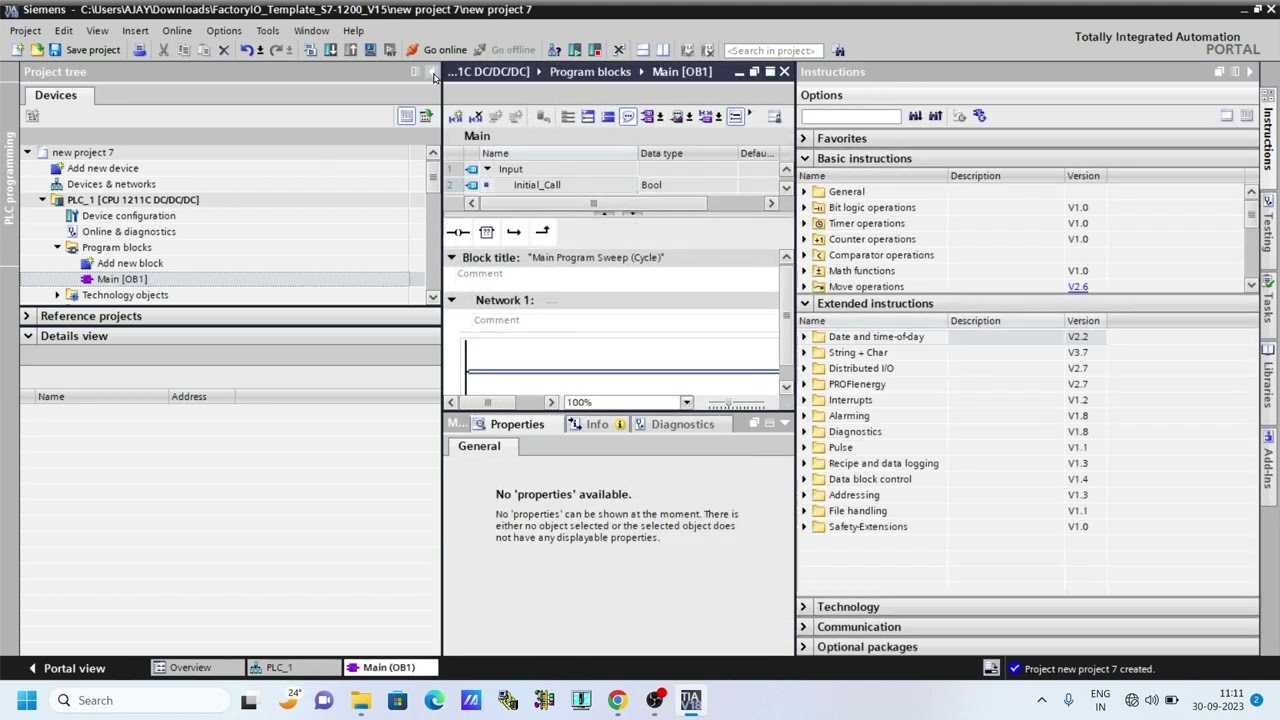Click the Compile icon in toolbar

point(310,50)
